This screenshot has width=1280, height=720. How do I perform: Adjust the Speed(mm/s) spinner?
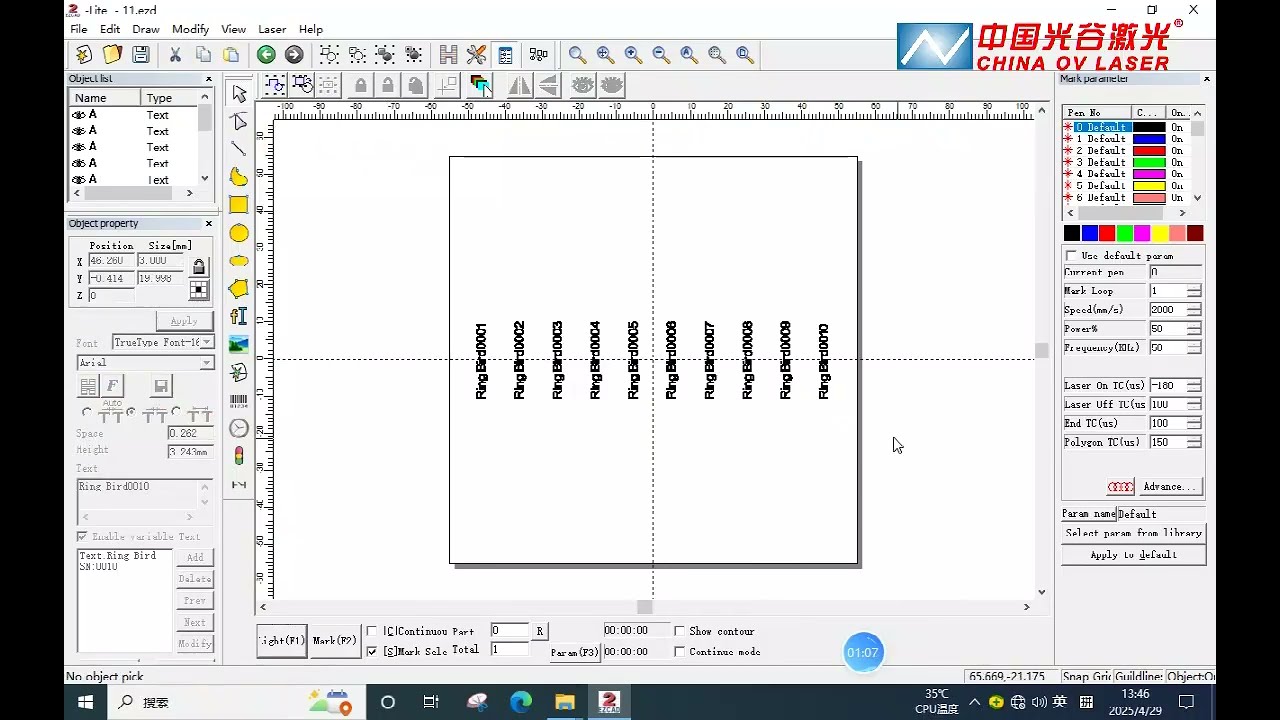[1194, 310]
